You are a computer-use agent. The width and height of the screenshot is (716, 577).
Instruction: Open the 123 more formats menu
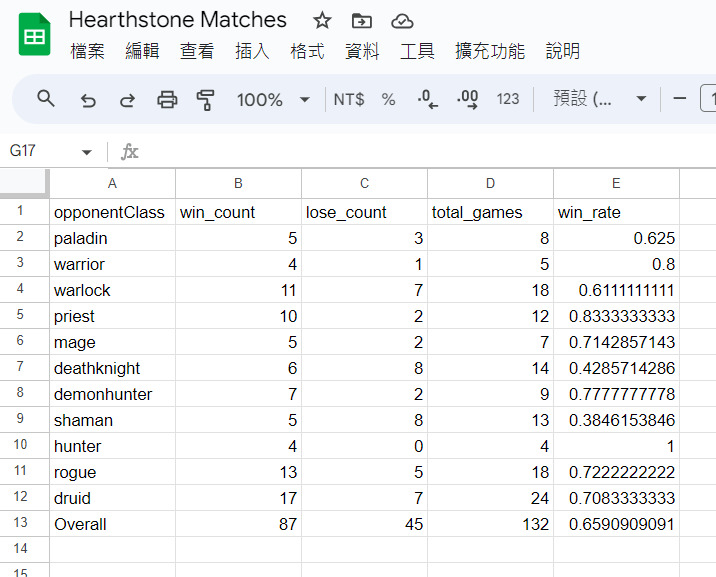pyautogui.click(x=508, y=99)
